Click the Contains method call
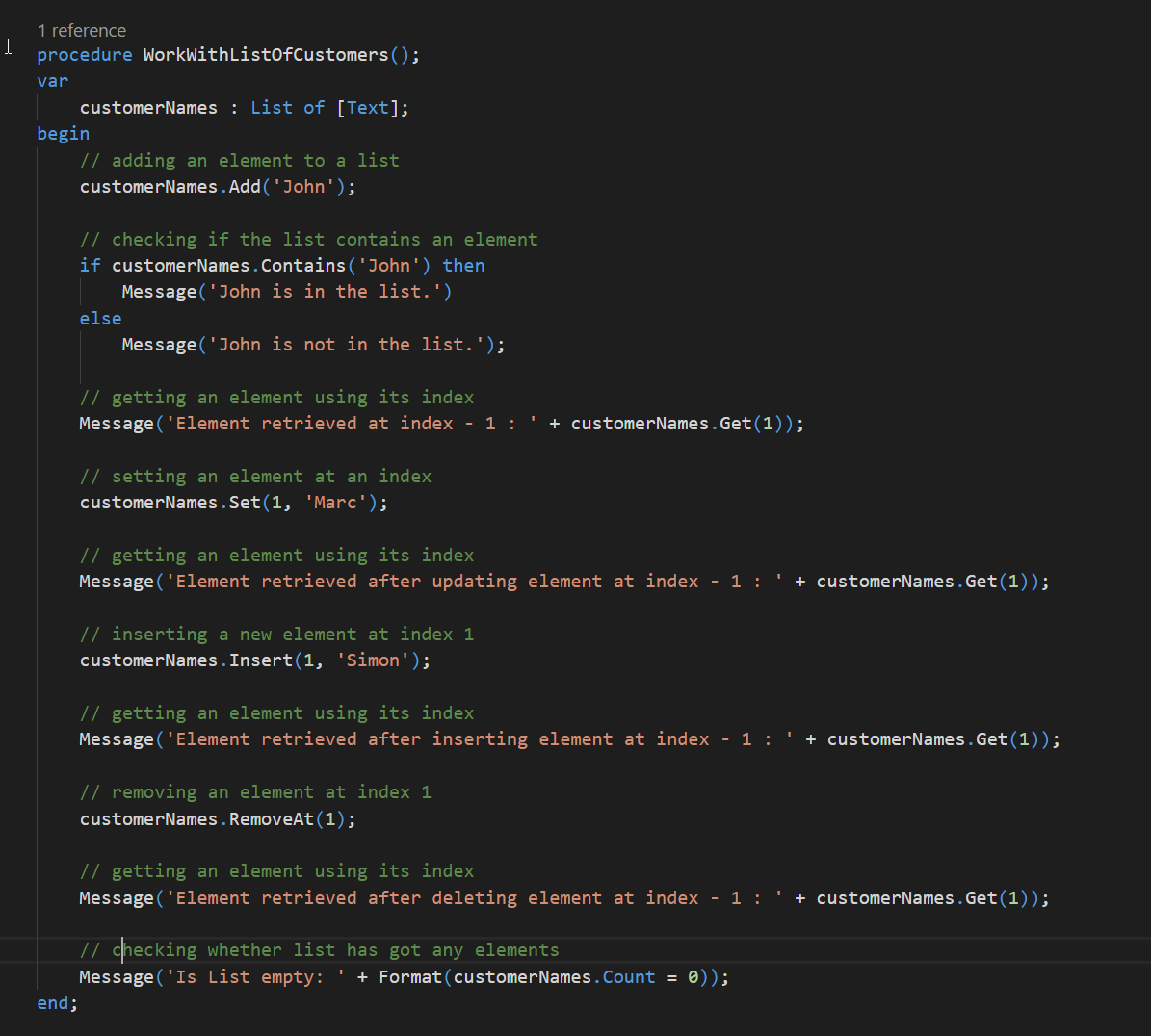 click(x=302, y=266)
